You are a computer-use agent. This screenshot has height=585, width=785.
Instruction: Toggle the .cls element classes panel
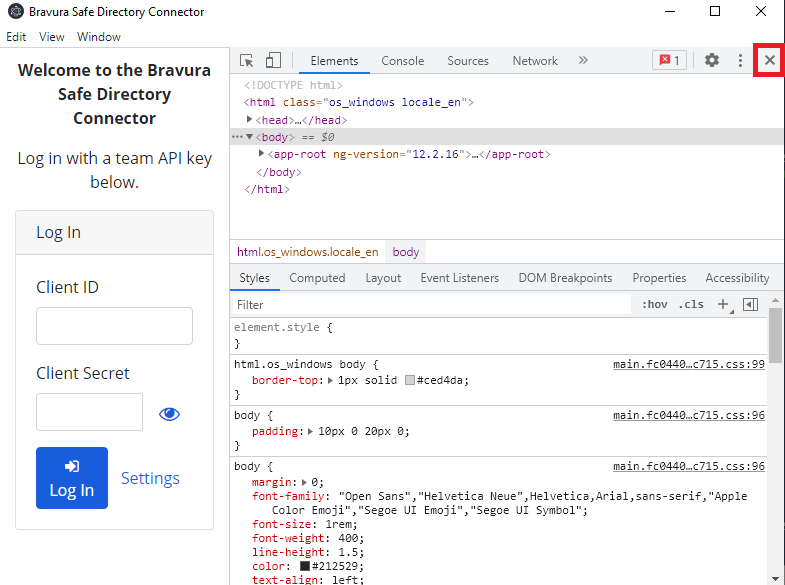[691, 304]
